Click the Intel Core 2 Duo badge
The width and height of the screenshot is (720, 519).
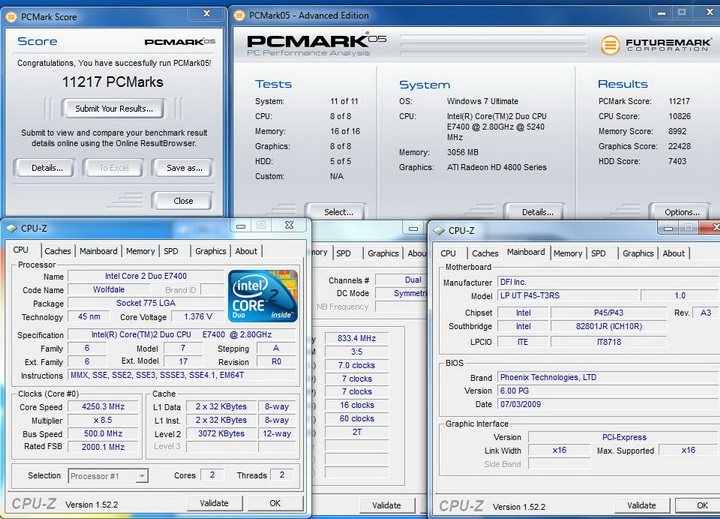263,296
